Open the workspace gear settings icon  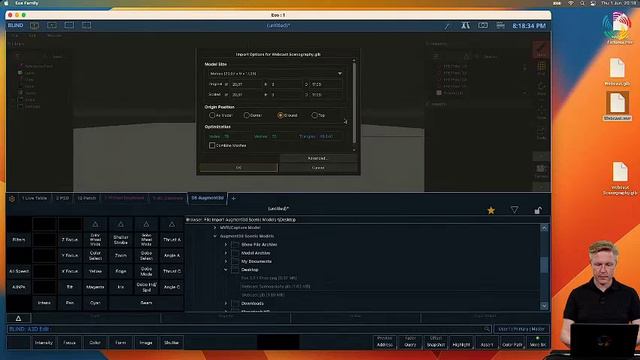12,199
